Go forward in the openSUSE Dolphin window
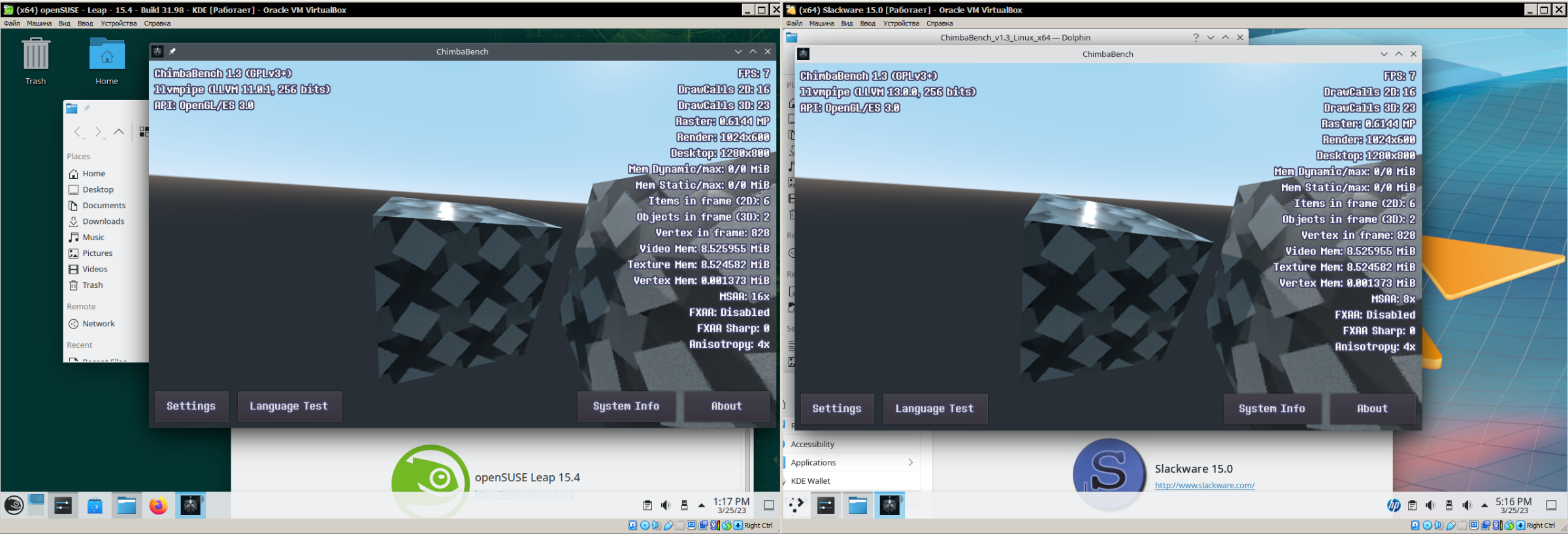The width and height of the screenshot is (1568, 534). (98, 132)
